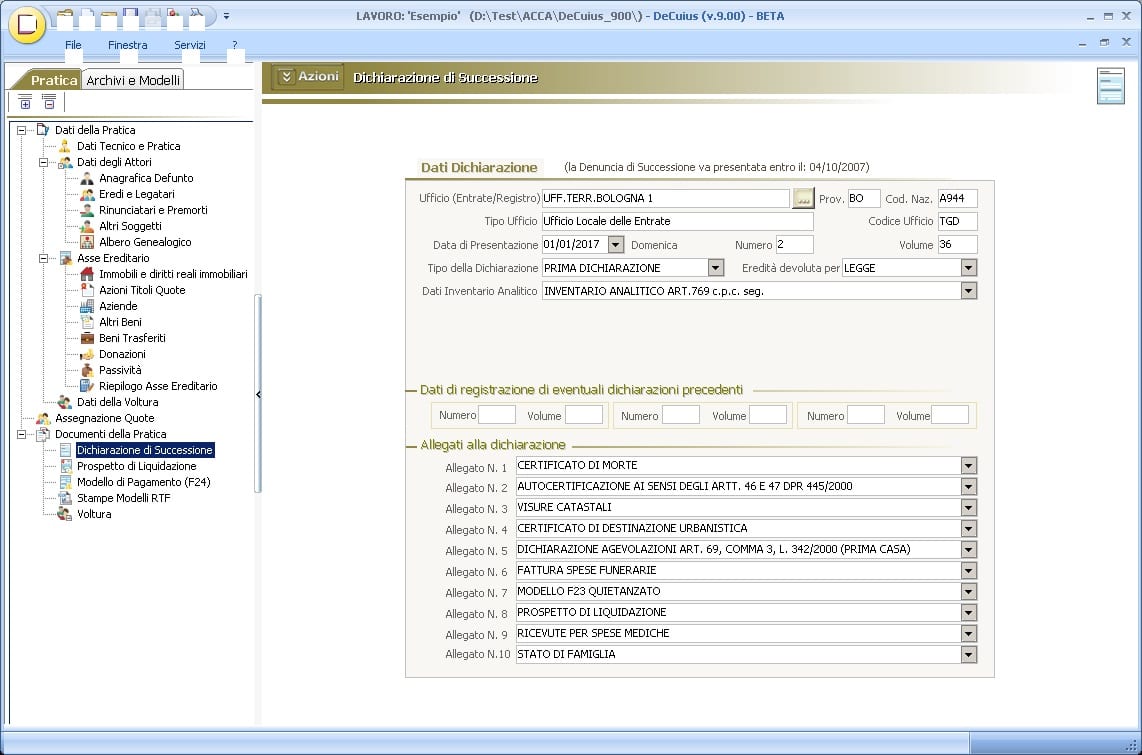
Task: Switch to Archivi e Modelli tab
Action: tap(133, 80)
